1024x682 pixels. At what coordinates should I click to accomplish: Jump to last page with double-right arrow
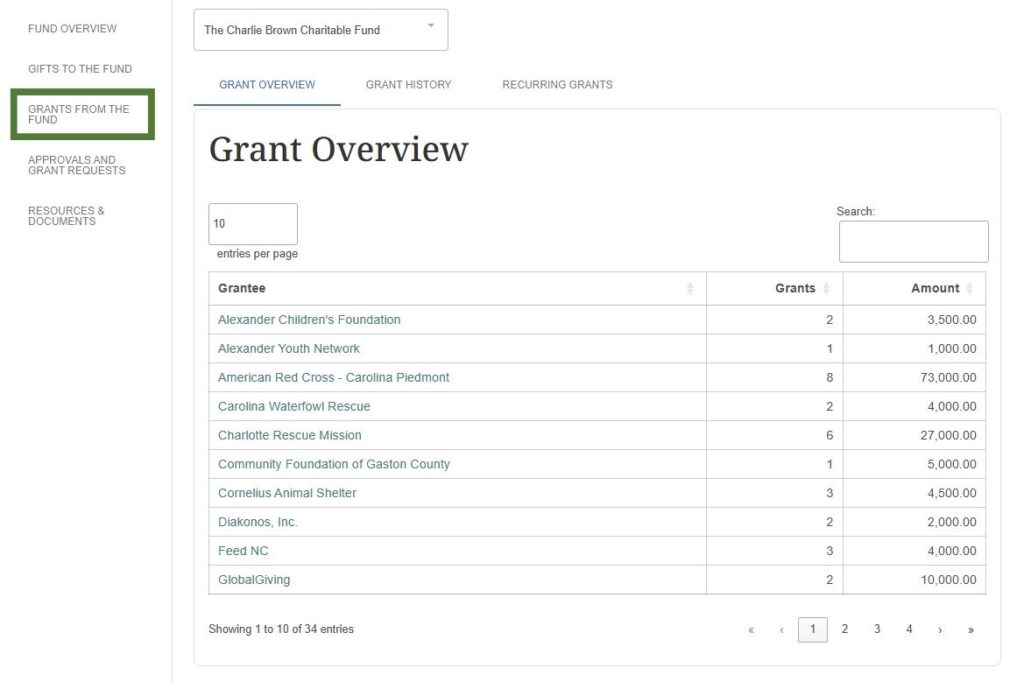pyautogui.click(x=971, y=630)
